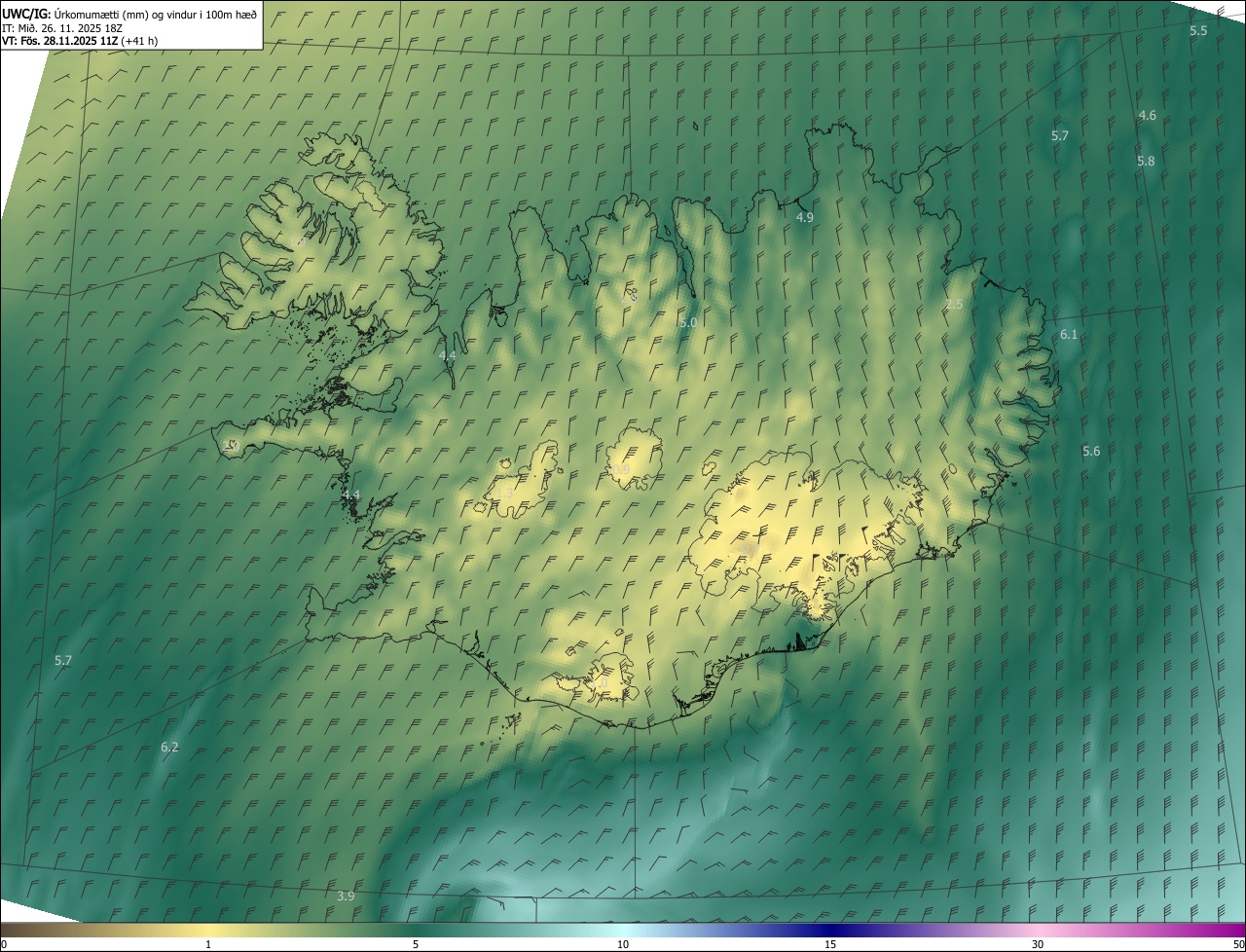Click the map value 2.5

pyautogui.click(x=954, y=305)
